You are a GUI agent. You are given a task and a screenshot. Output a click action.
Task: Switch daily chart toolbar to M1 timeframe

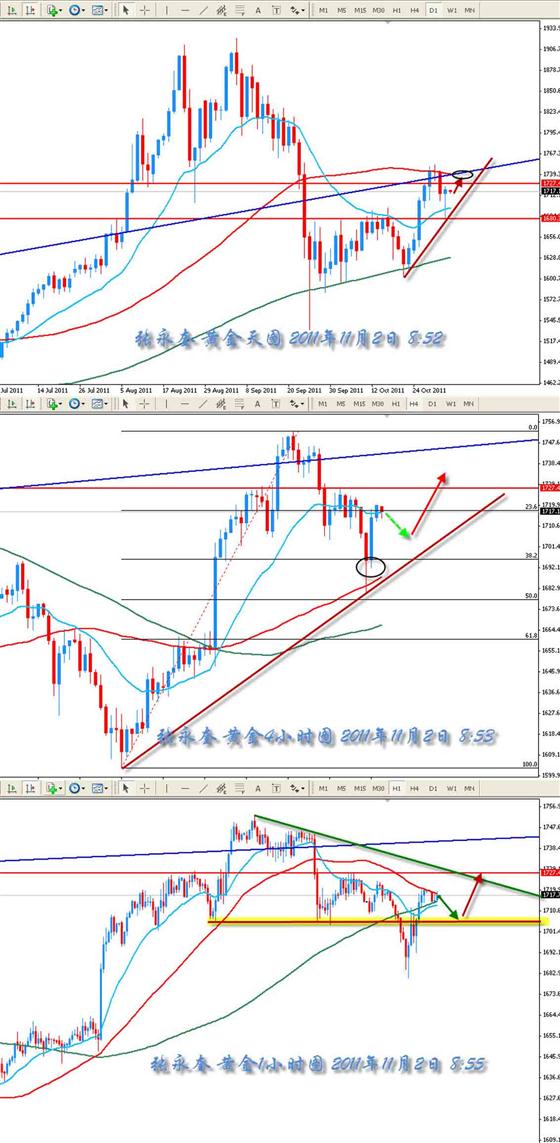click(323, 10)
